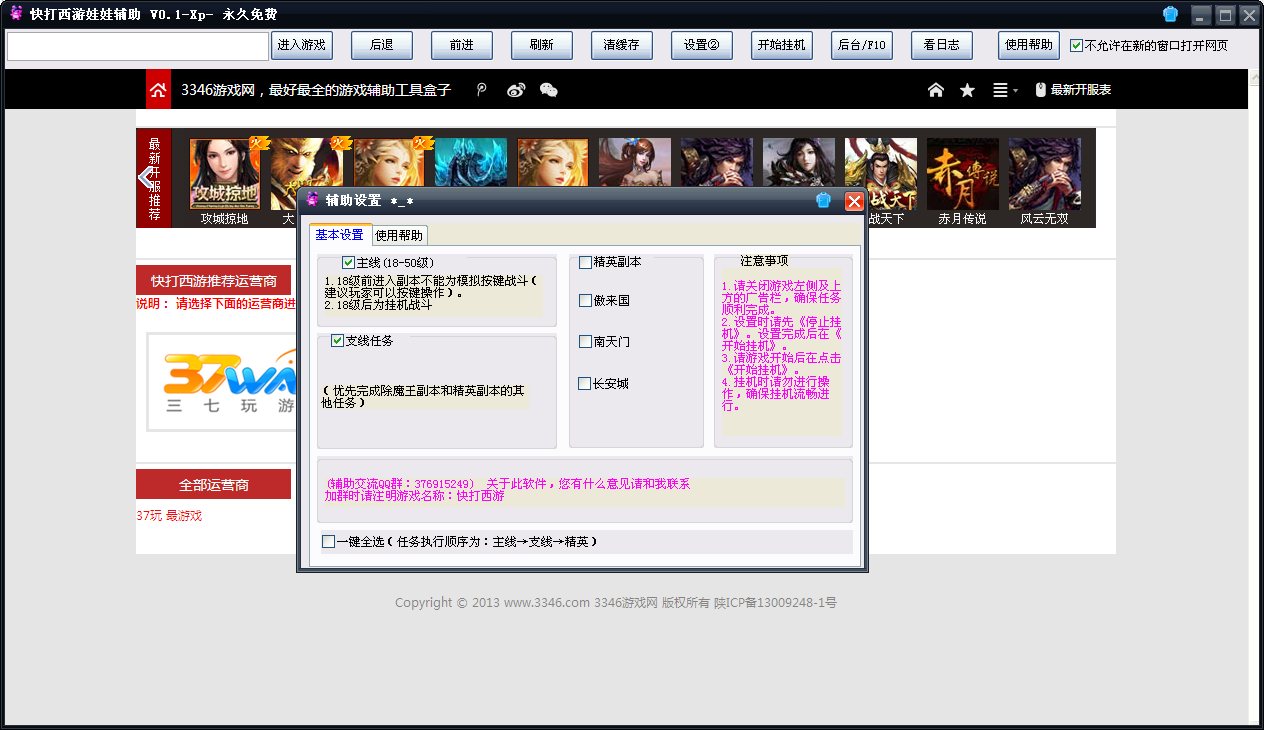This screenshot has height=730, width=1264.
Task: Click the blue skin icon in 辅助设置 dialog
Action: pos(824,200)
